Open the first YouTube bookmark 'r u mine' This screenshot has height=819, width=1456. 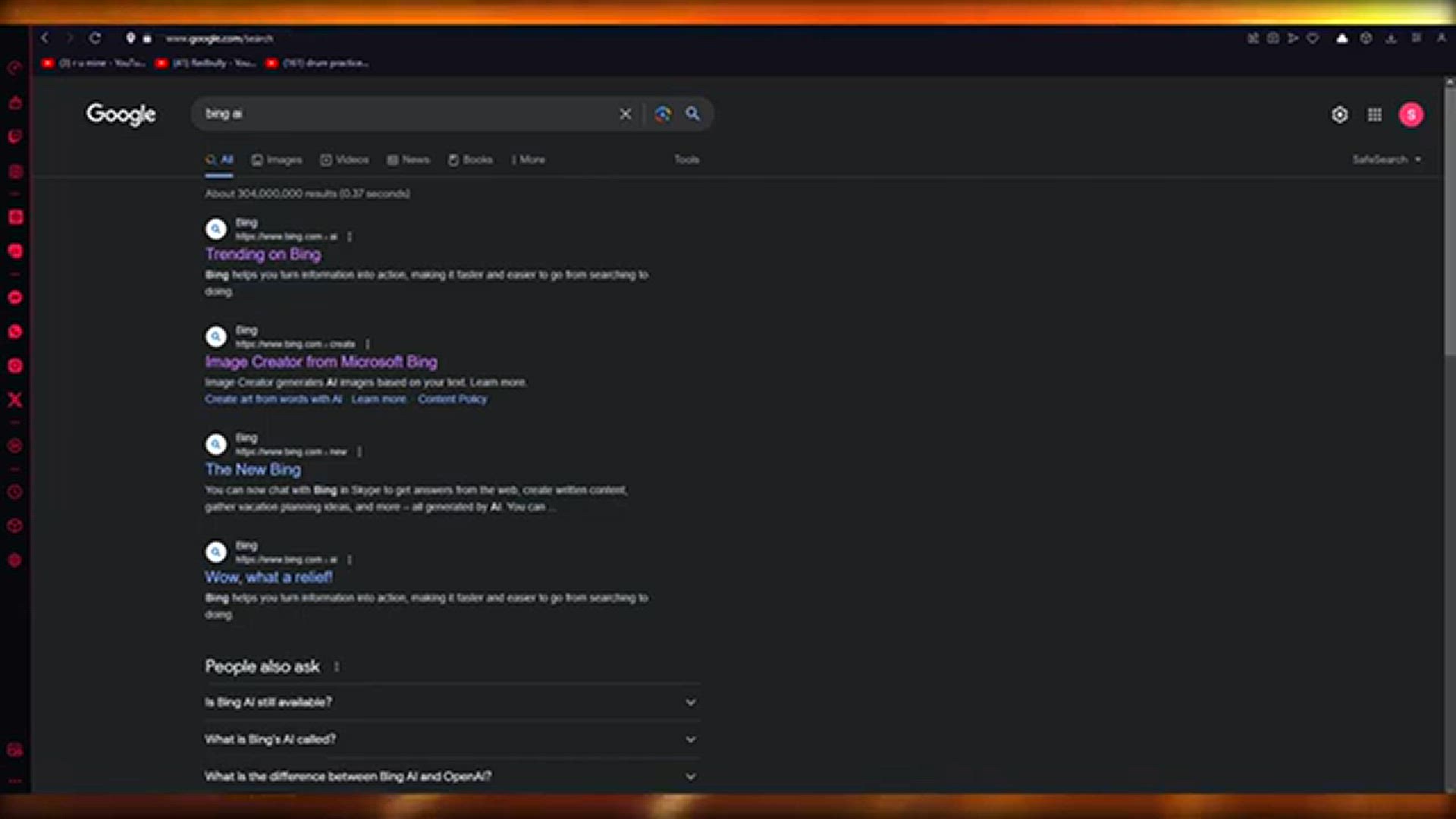[94, 63]
